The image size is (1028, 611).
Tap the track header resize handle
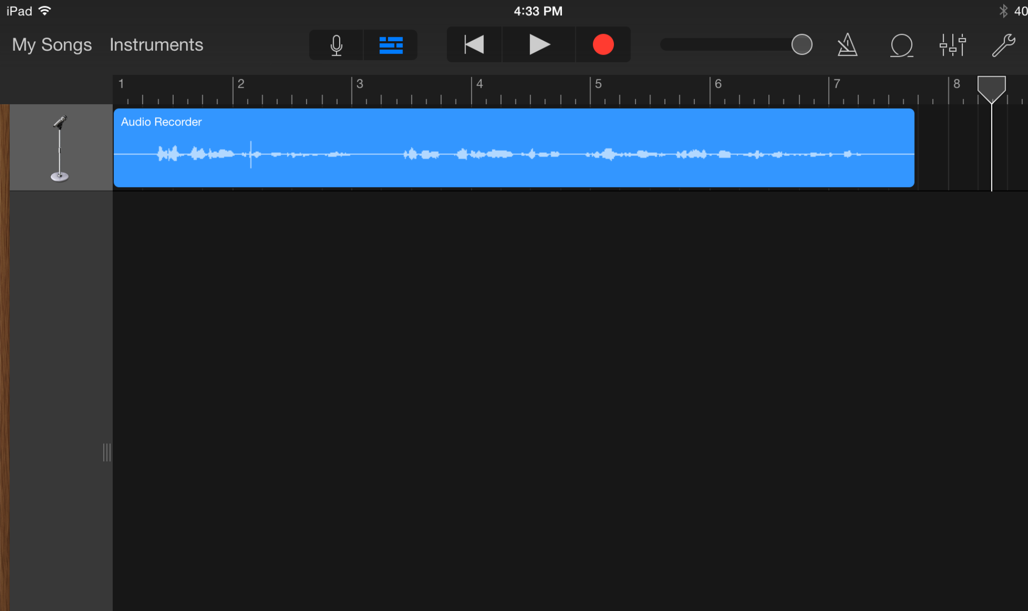(107, 452)
